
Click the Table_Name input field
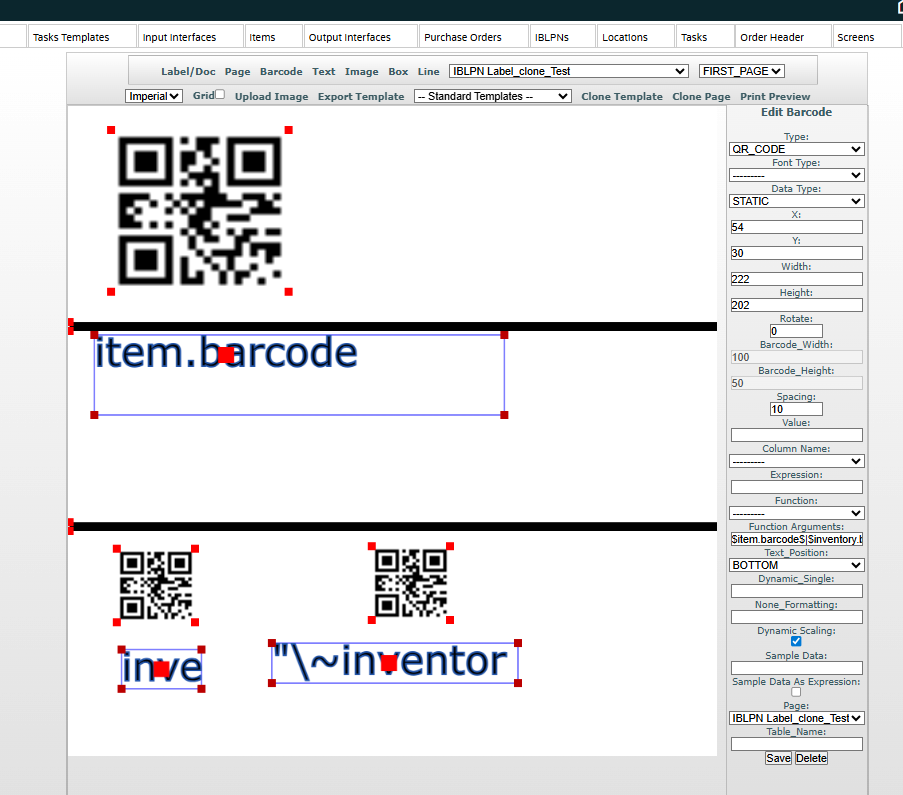[796, 744]
